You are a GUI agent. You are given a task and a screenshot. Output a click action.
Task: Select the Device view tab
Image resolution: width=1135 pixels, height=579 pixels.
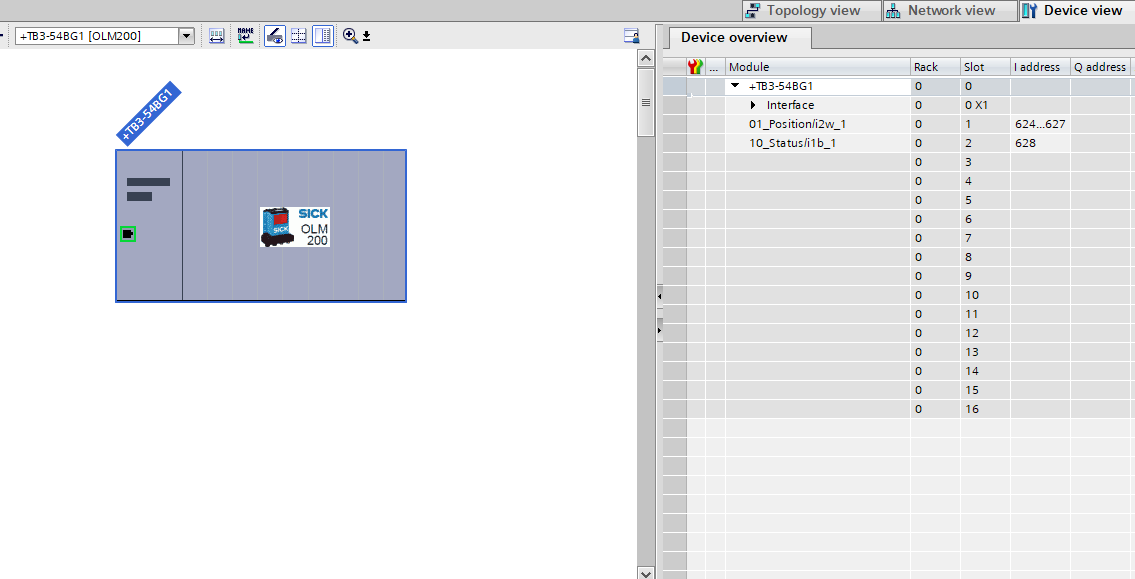(x=1076, y=10)
